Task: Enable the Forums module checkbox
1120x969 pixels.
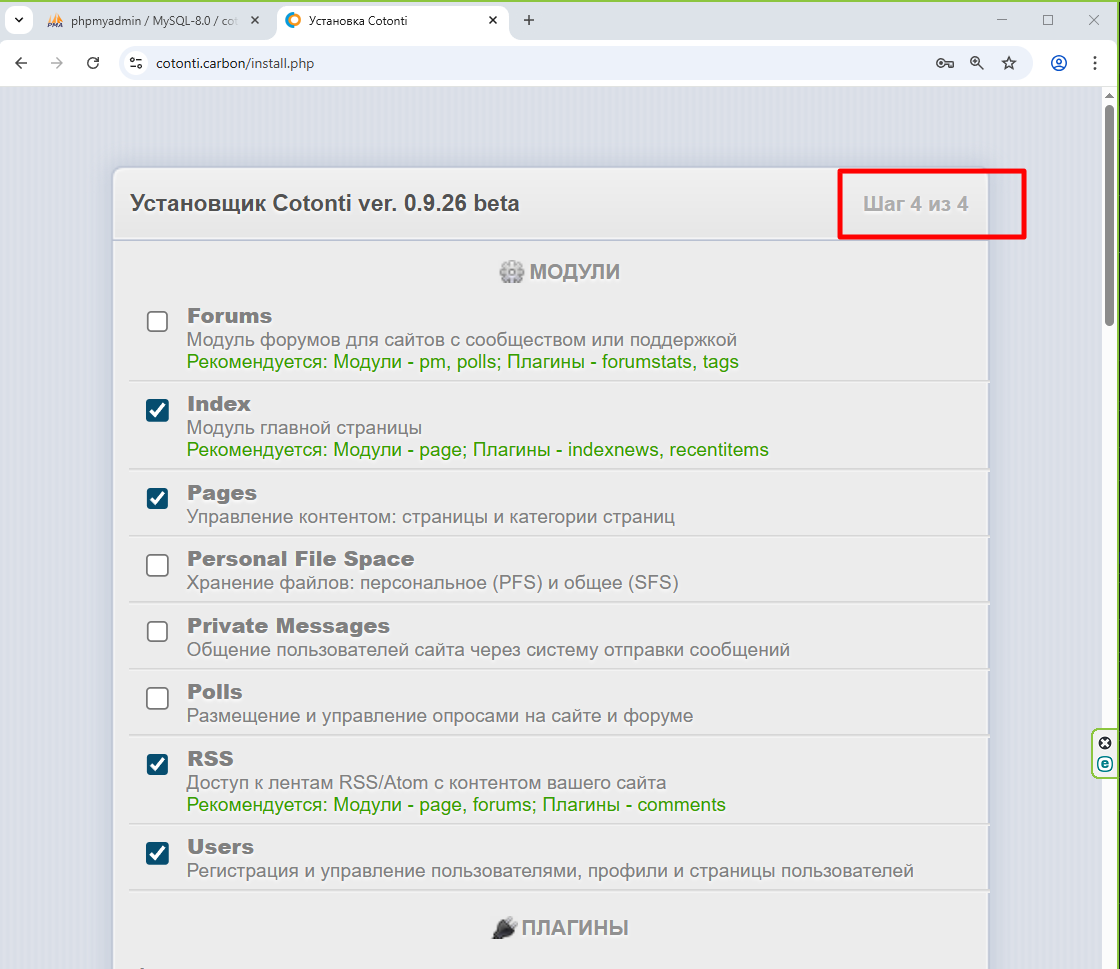Action: coord(157,321)
